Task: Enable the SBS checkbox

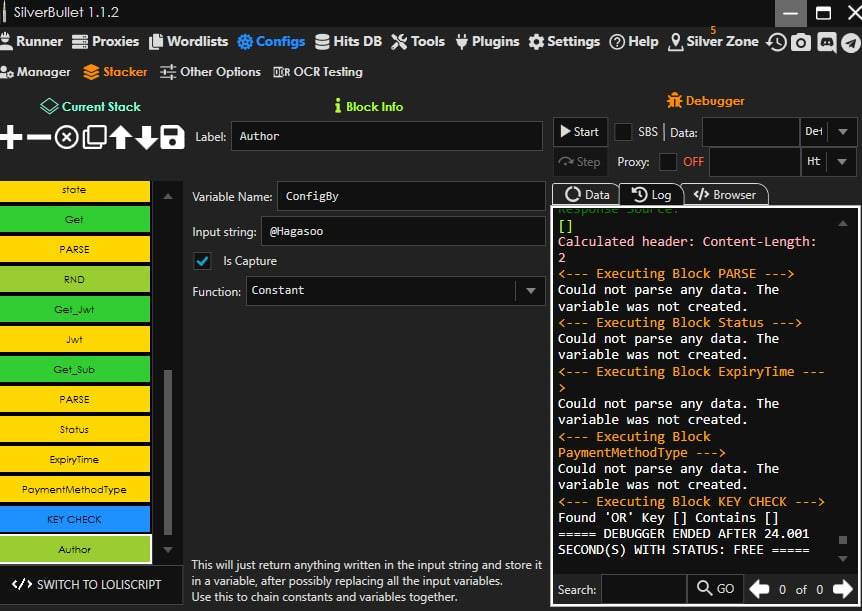Action: 623,132
